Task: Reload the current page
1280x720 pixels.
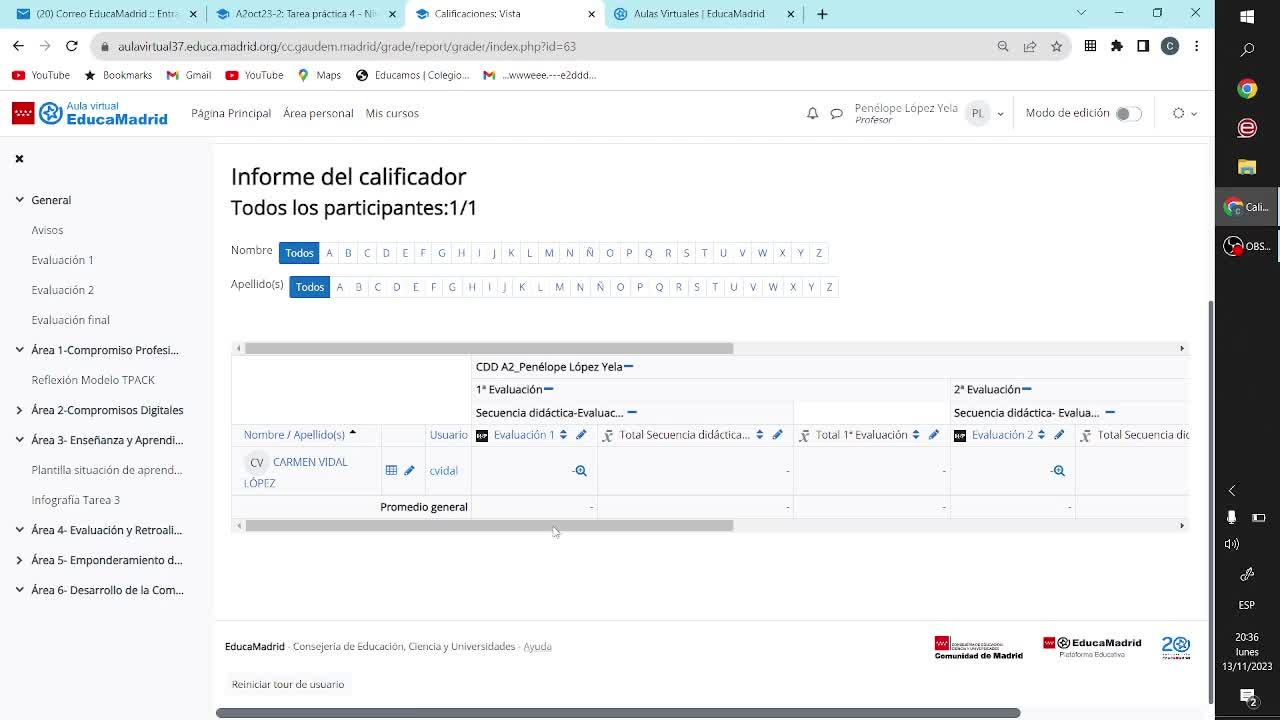Action: [x=71, y=46]
